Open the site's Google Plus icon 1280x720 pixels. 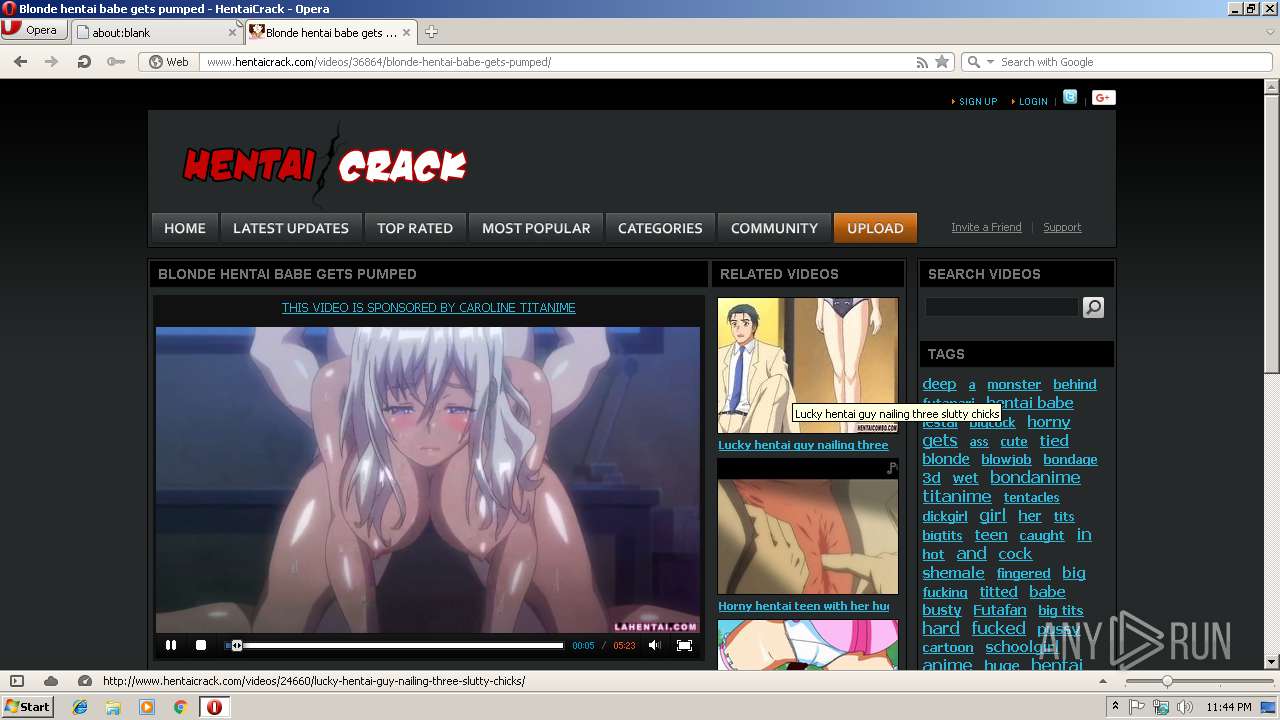[1103, 97]
